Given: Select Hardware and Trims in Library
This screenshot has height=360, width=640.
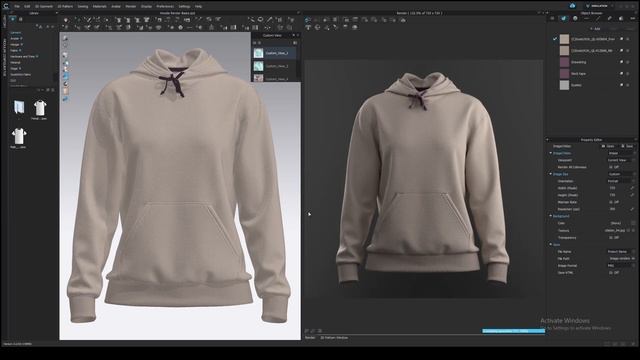Looking at the screenshot, I should click(22, 56).
